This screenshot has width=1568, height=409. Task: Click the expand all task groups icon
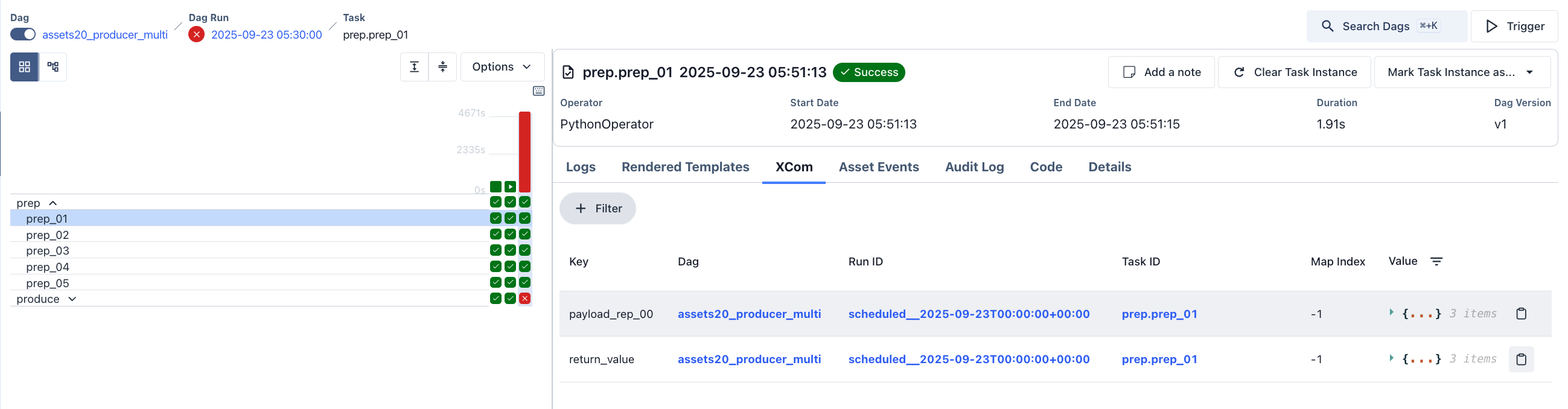(x=414, y=67)
